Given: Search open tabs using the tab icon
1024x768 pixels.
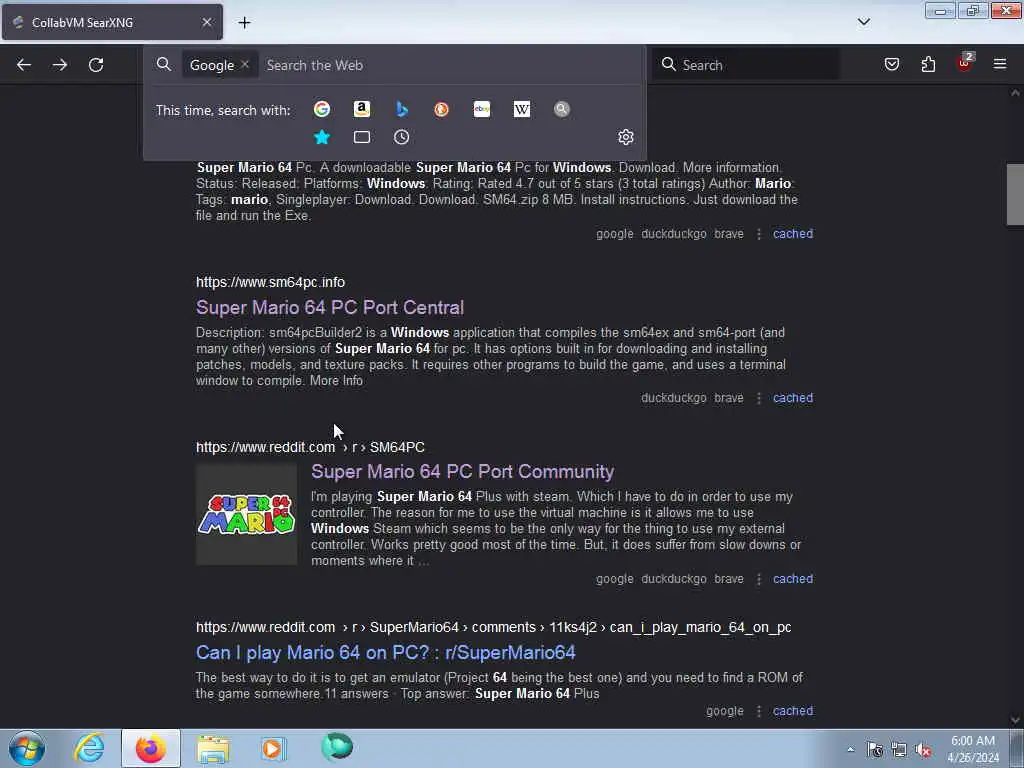Looking at the screenshot, I should [362, 137].
